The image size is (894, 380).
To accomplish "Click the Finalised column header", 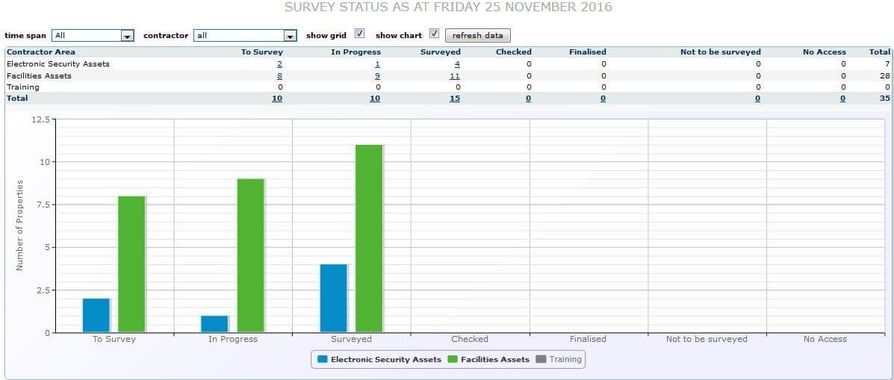I will pyautogui.click(x=588, y=52).
